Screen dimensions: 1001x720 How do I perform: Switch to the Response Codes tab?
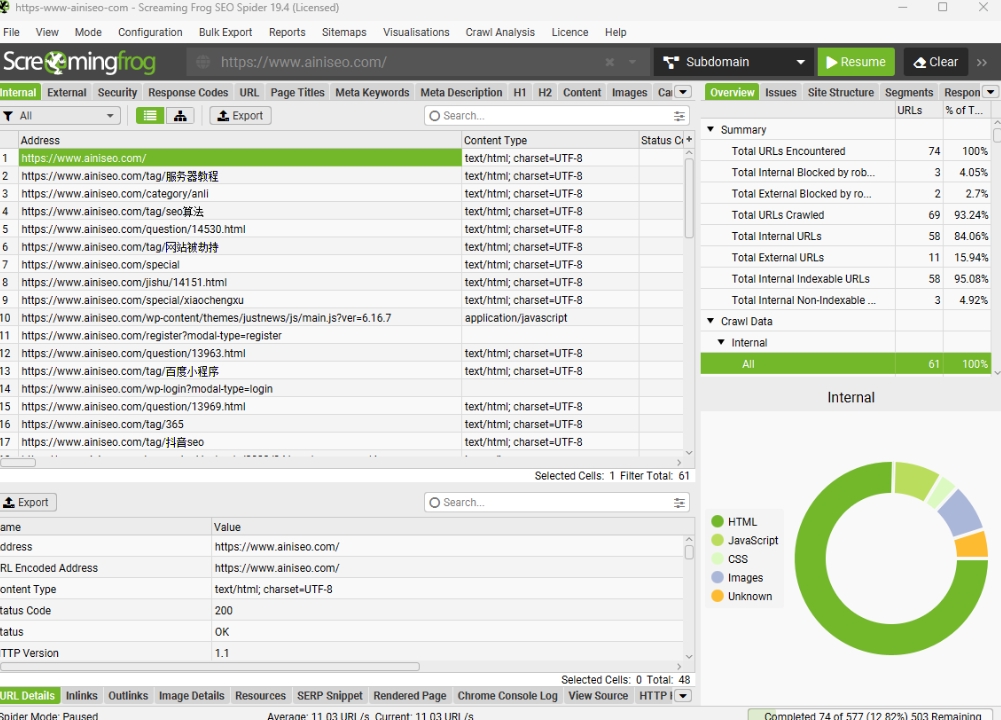188,92
